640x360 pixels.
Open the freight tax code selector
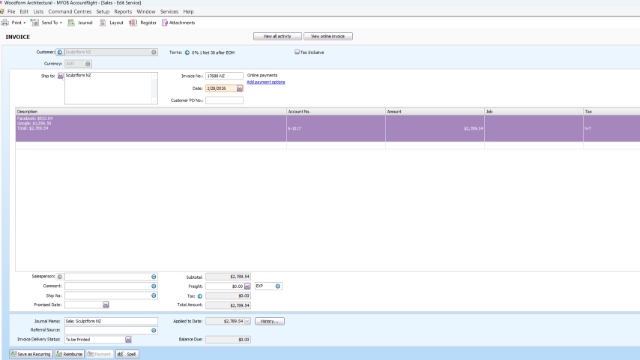[x=278, y=286]
